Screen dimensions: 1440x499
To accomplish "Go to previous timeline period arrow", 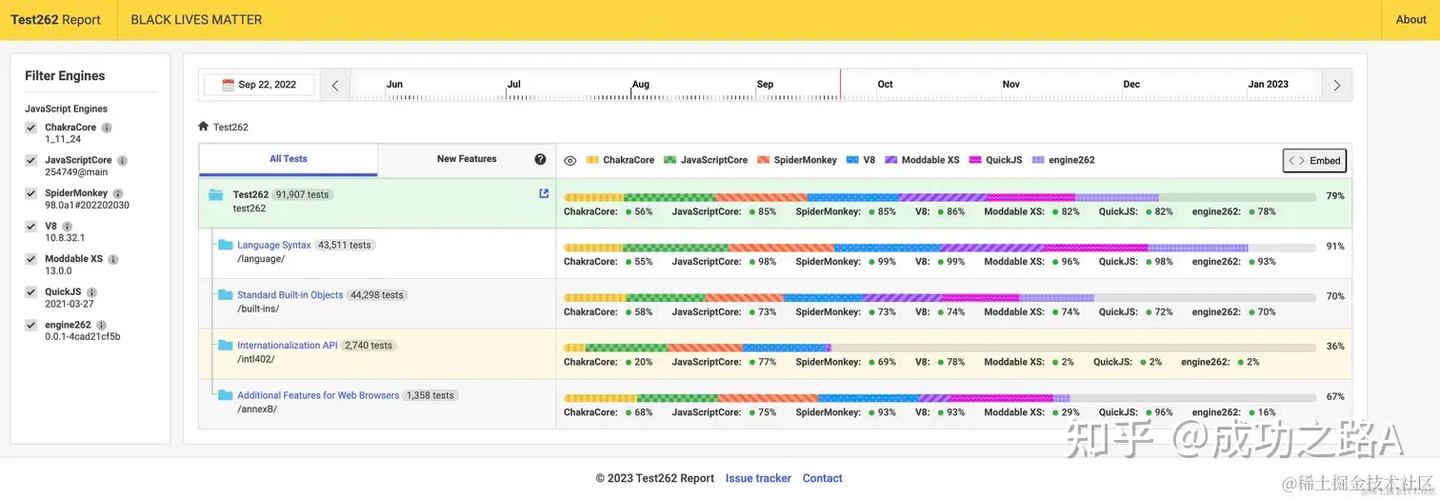I will [x=335, y=85].
